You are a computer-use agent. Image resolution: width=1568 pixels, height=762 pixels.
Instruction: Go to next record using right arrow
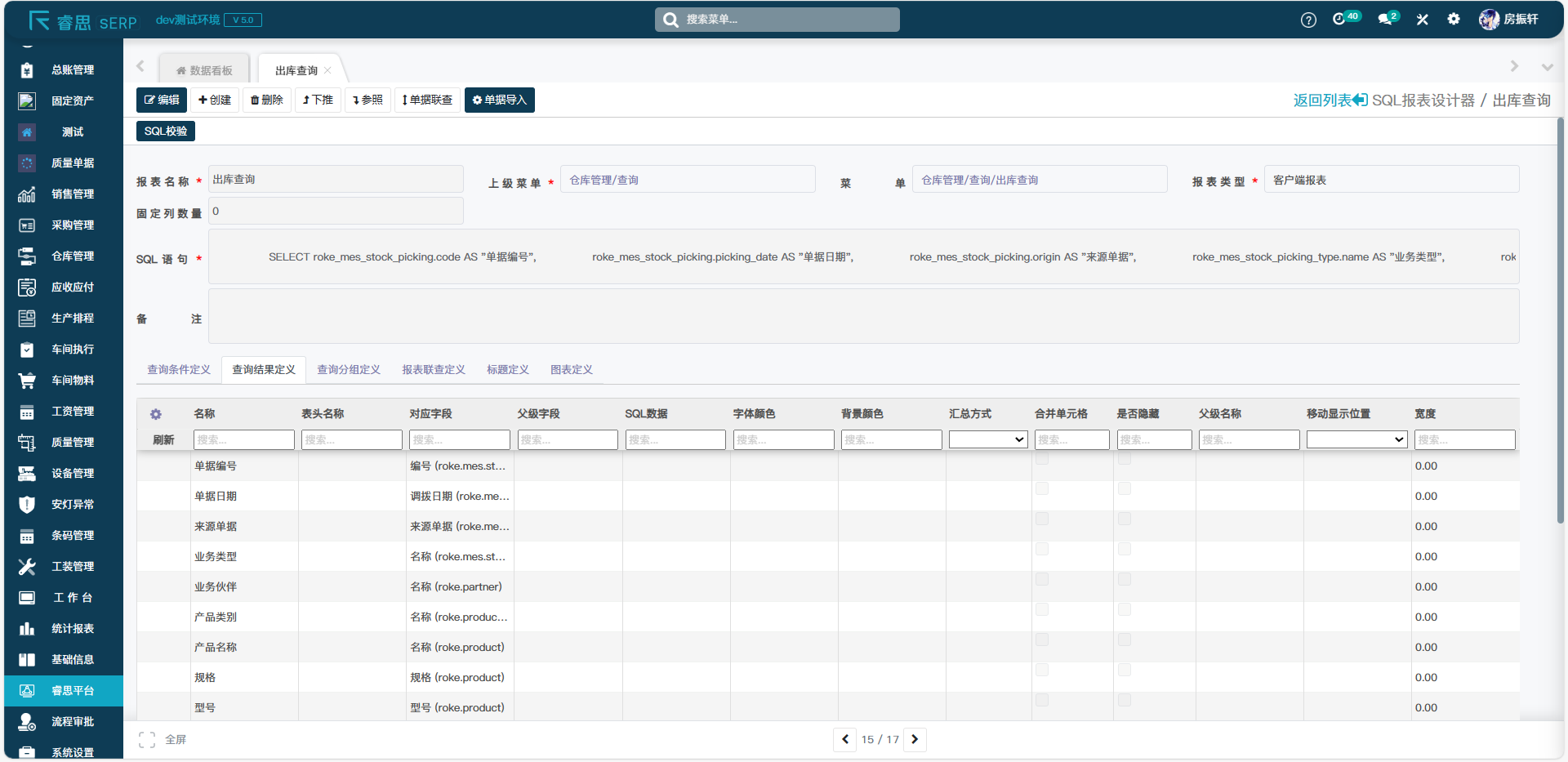(x=915, y=740)
